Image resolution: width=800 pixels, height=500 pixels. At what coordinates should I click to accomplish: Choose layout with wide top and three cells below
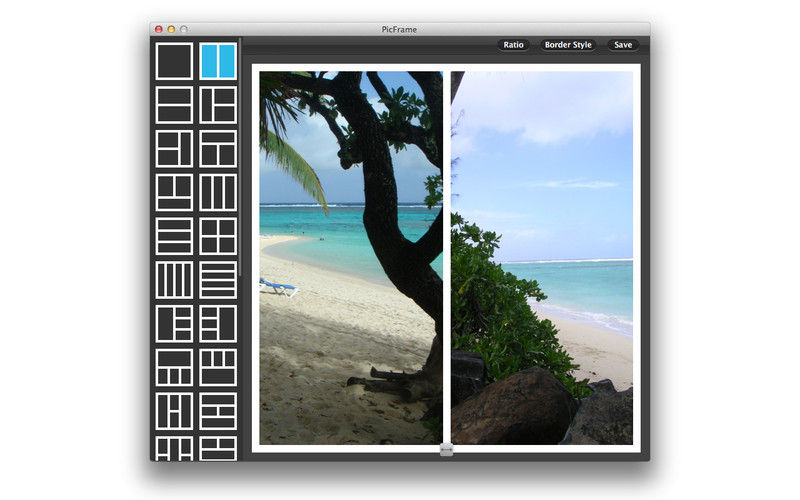coord(174,368)
